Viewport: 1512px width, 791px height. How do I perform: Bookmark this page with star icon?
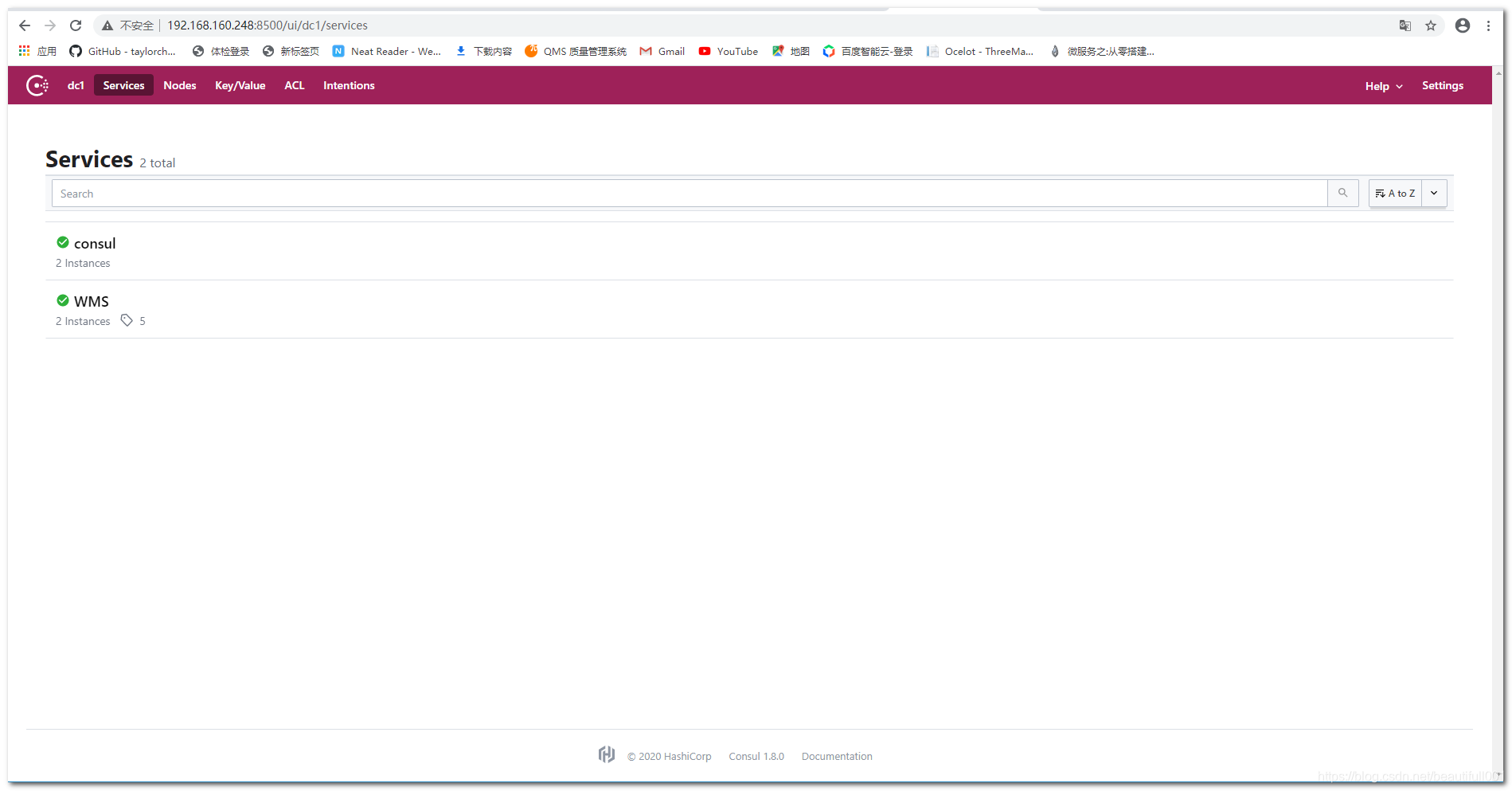(x=1431, y=25)
